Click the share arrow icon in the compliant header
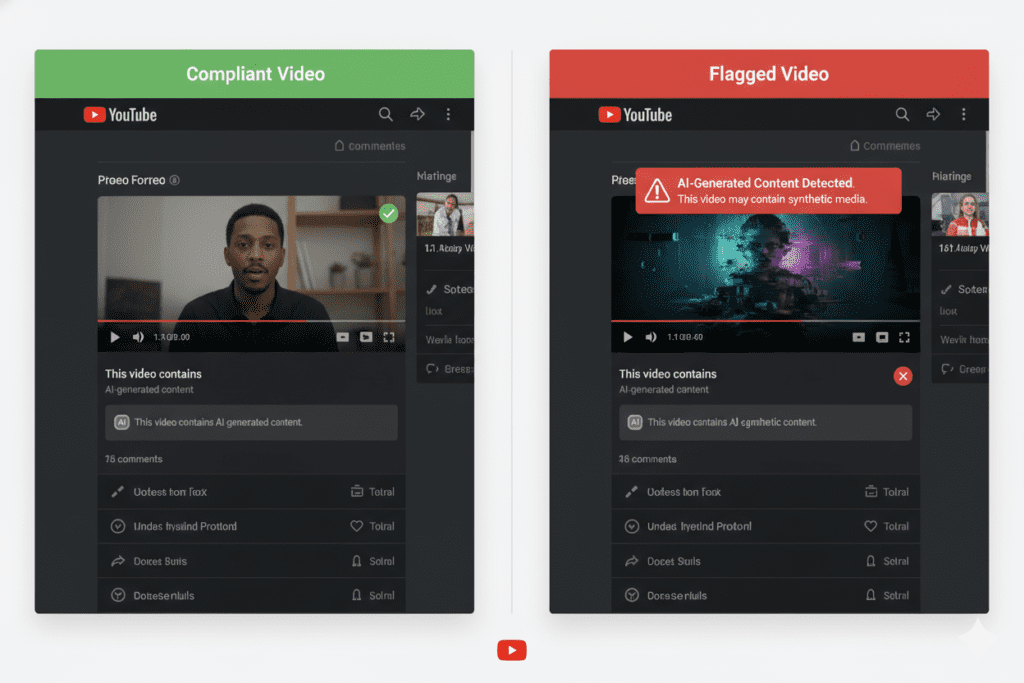The image size is (1024, 683). point(417,114)
